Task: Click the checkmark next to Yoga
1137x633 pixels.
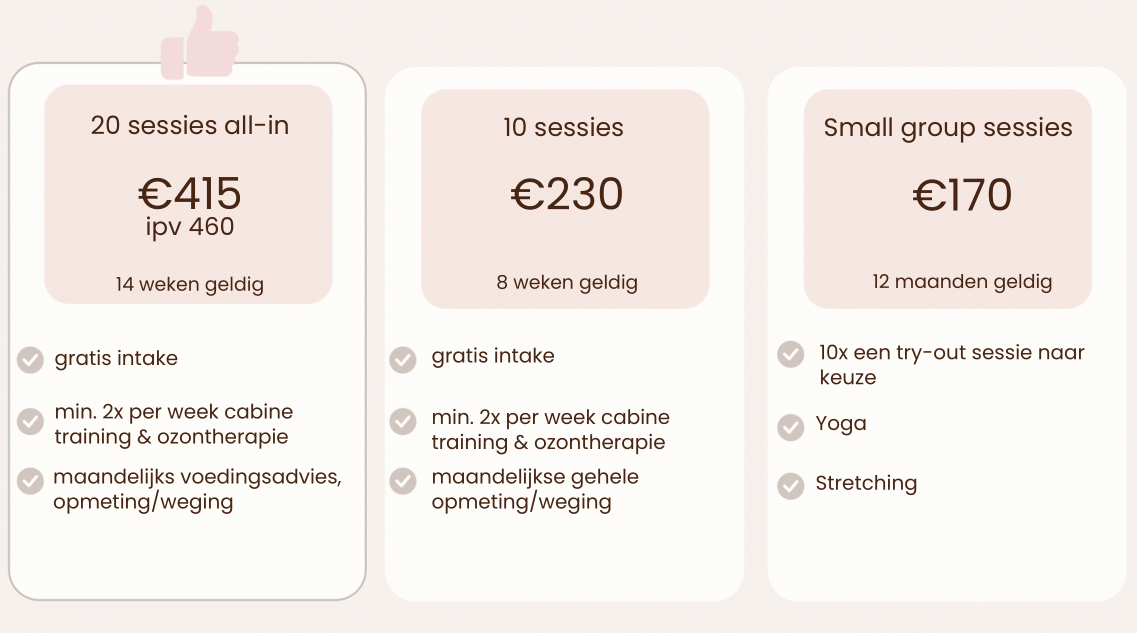Action: (x=791, y=427)
